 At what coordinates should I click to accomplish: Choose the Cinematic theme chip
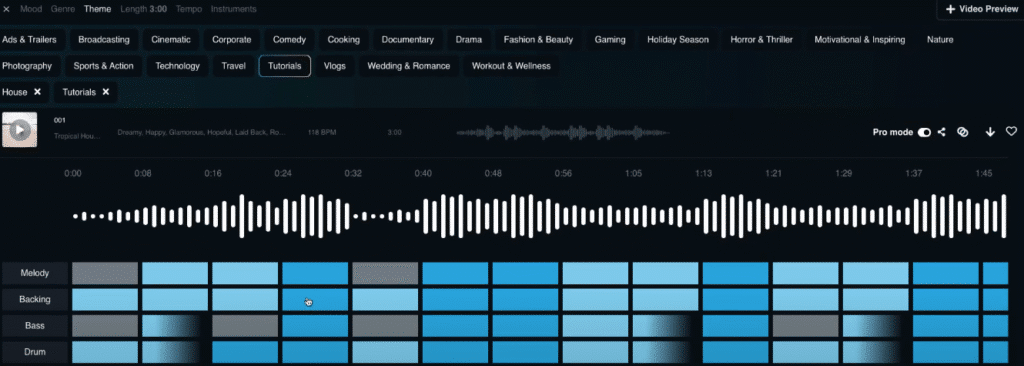pos(171,39)
